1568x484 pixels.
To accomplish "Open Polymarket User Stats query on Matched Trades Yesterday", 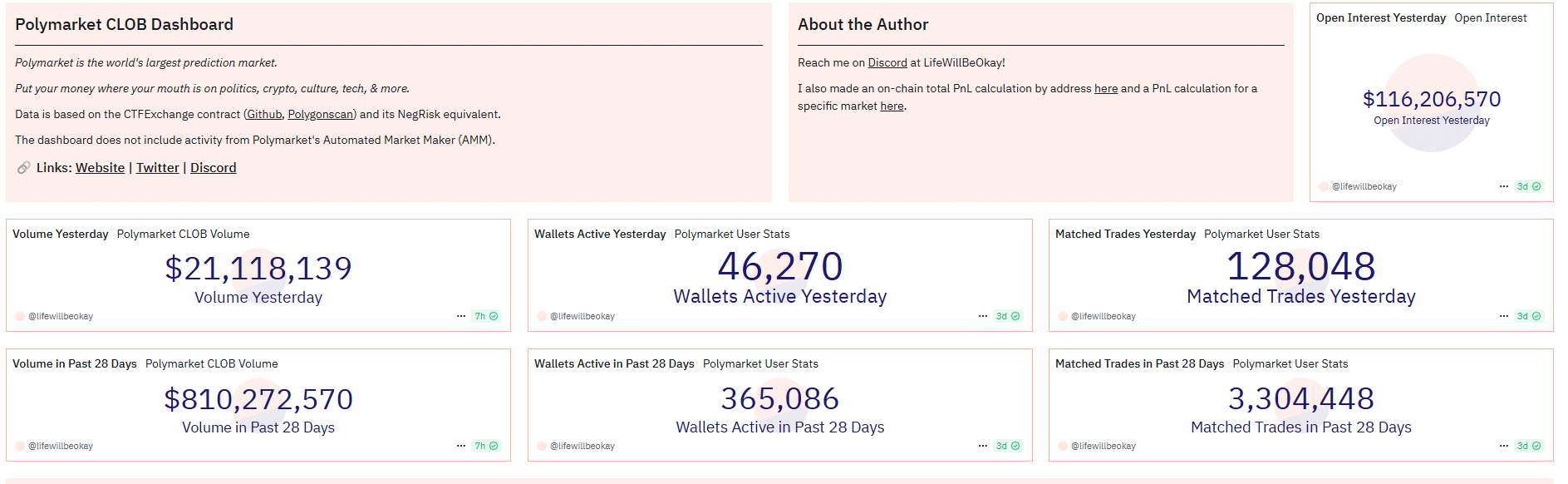I will (1261, 234).
